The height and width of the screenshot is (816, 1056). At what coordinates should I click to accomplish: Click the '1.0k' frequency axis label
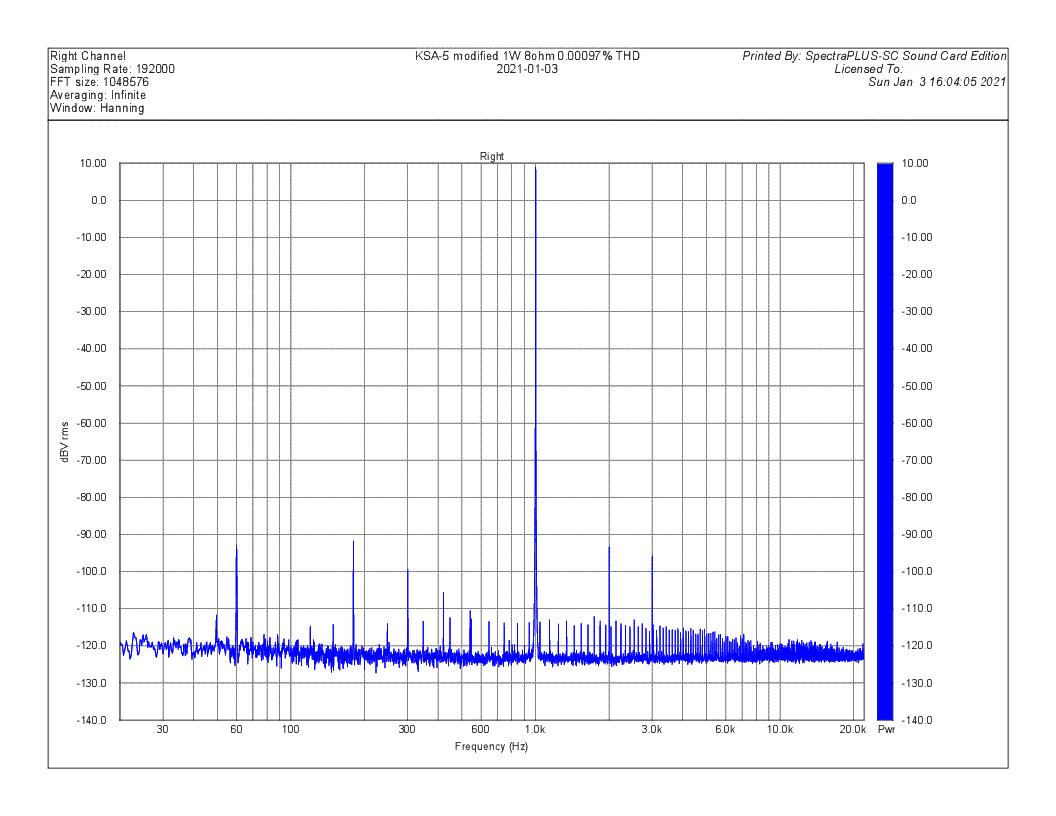535,729
